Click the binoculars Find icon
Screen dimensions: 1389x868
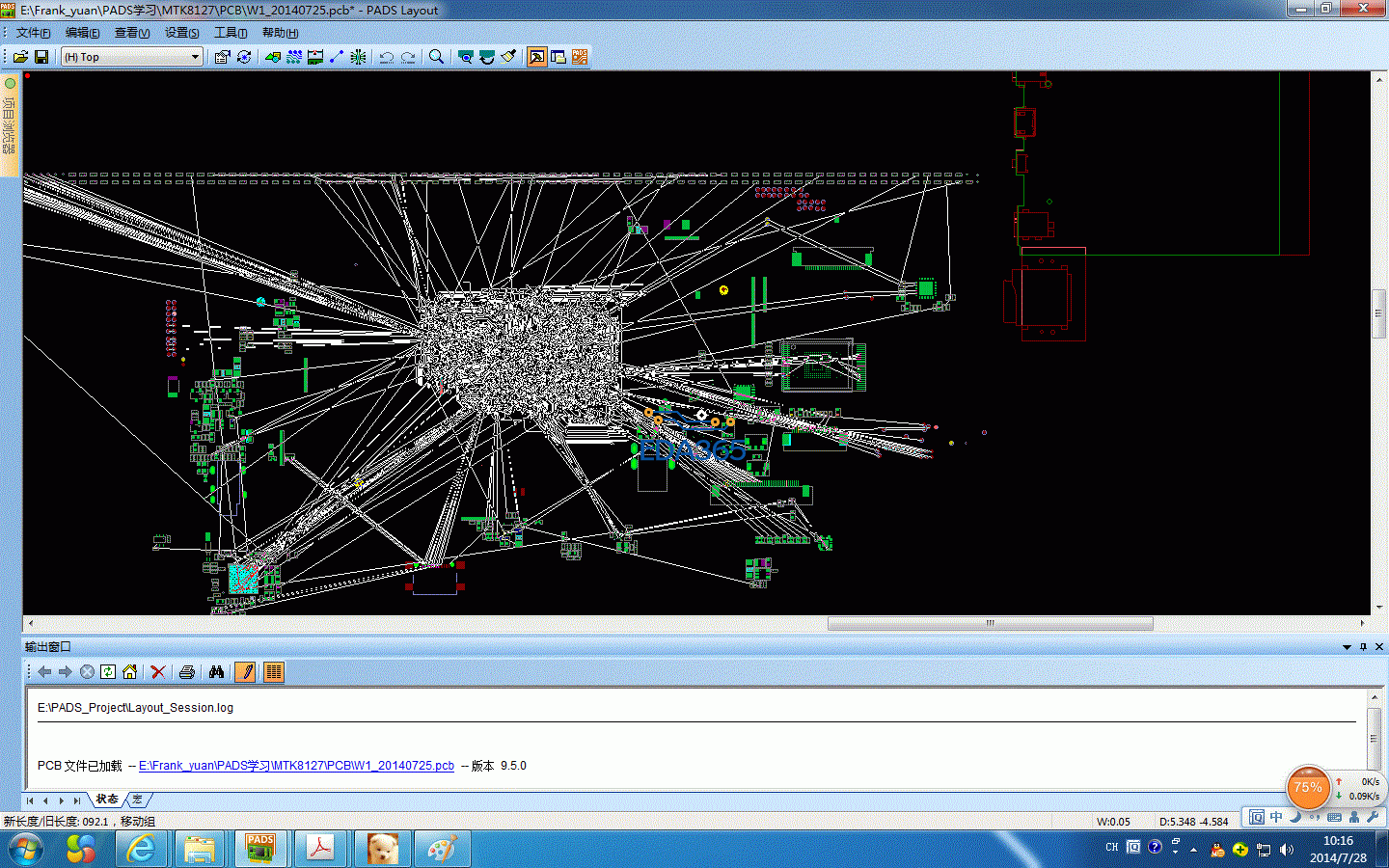[216, 672]
